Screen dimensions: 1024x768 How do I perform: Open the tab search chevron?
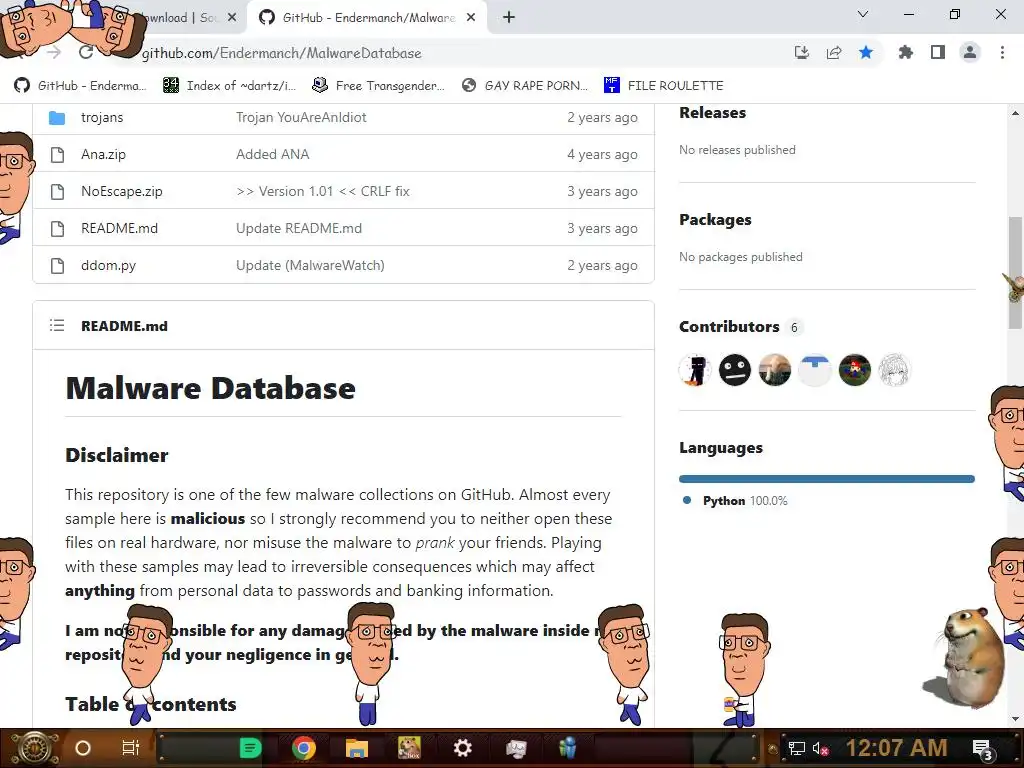click(863, 14)
